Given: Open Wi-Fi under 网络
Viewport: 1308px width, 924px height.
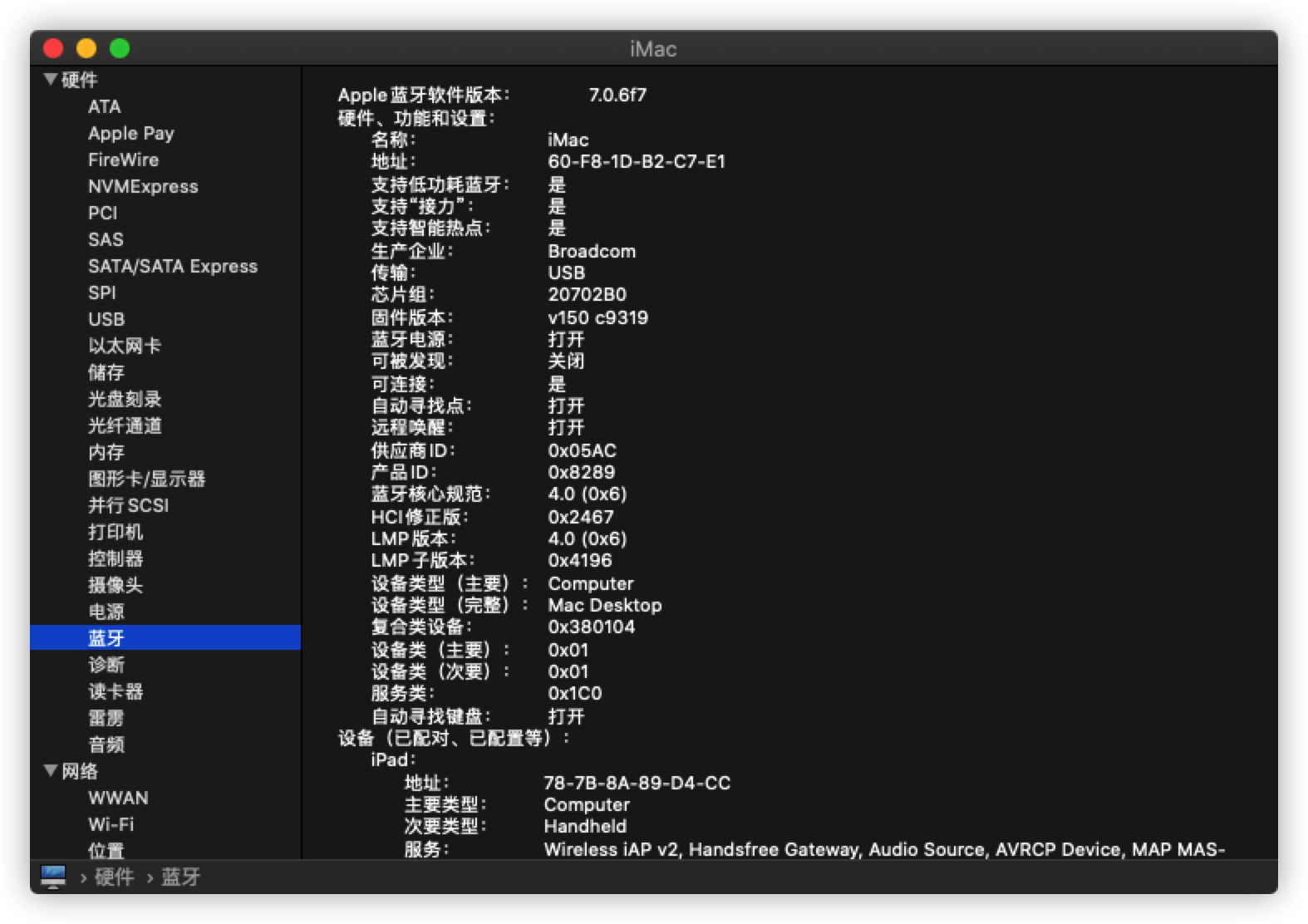Looking at the screenshot, I should click(x=111, y=824).
